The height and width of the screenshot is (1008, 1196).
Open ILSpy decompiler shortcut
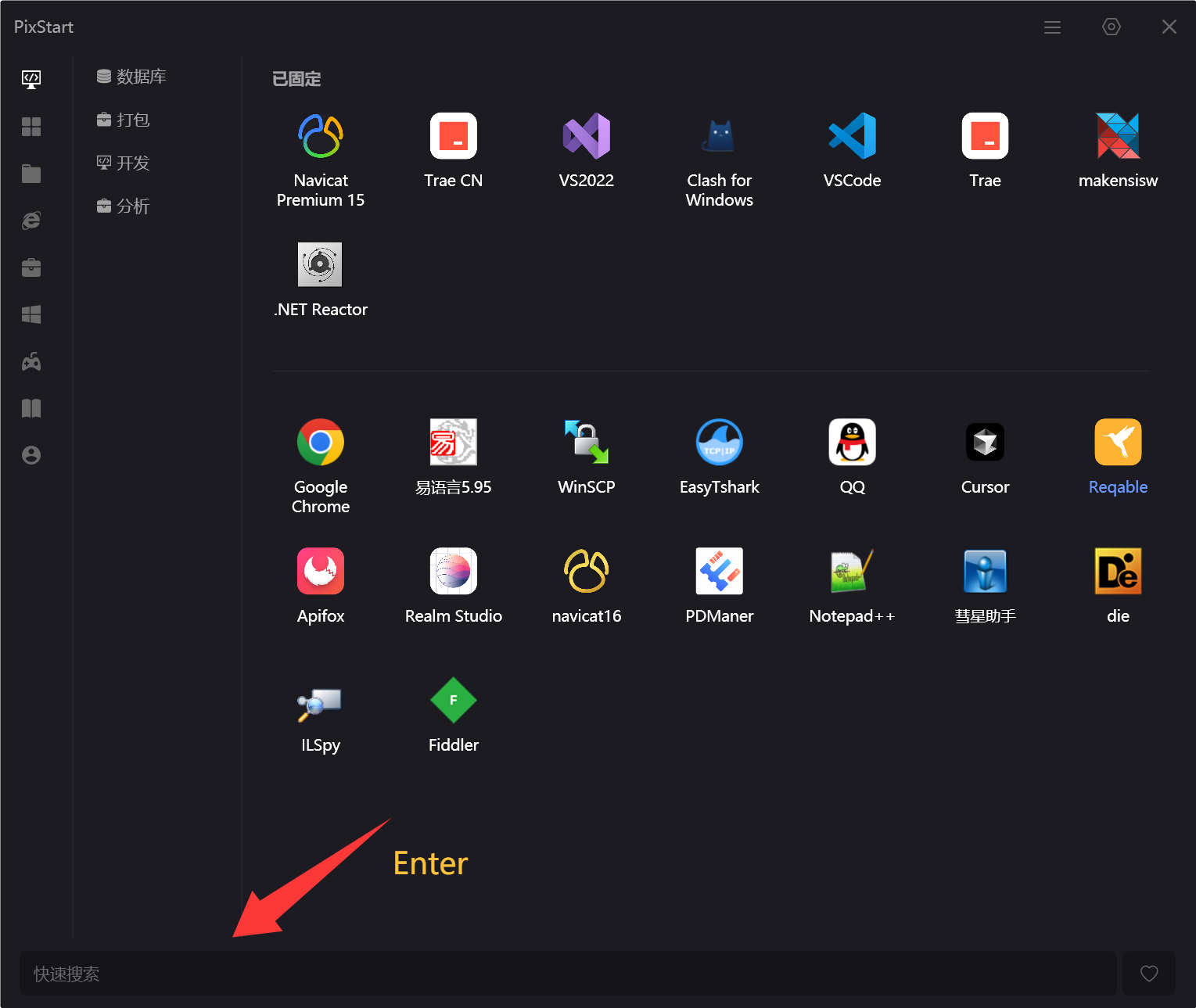click(x=320, y=701)
